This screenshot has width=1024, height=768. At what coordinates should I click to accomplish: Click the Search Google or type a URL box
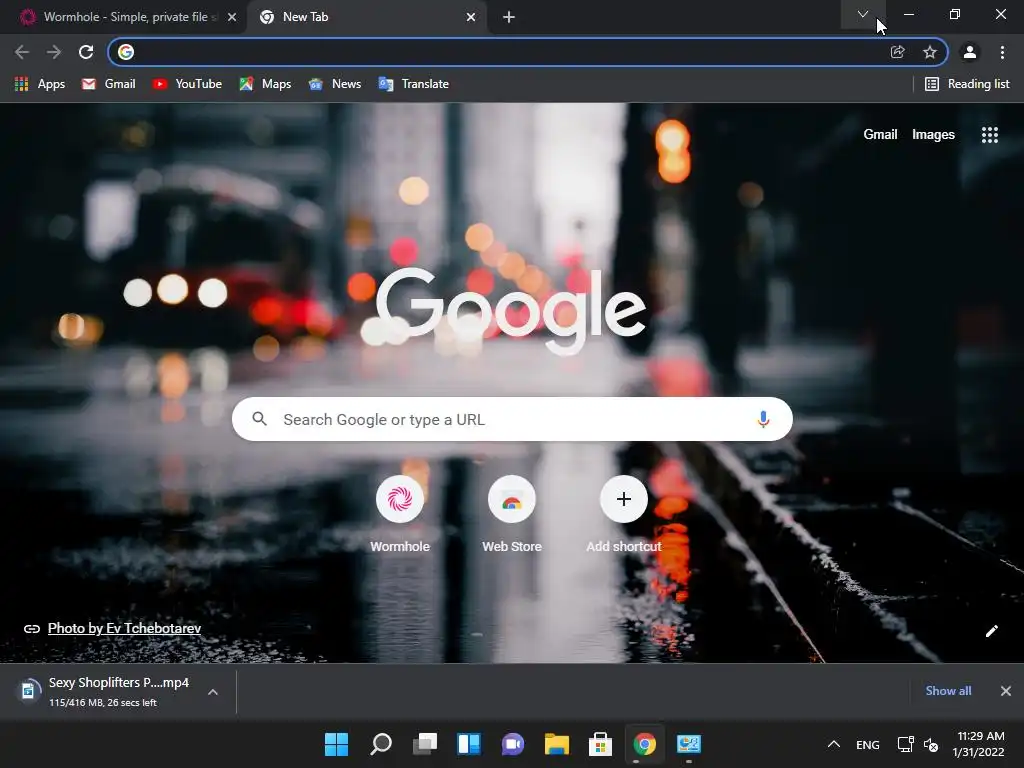pyautogui.click(x=512, y=419)
